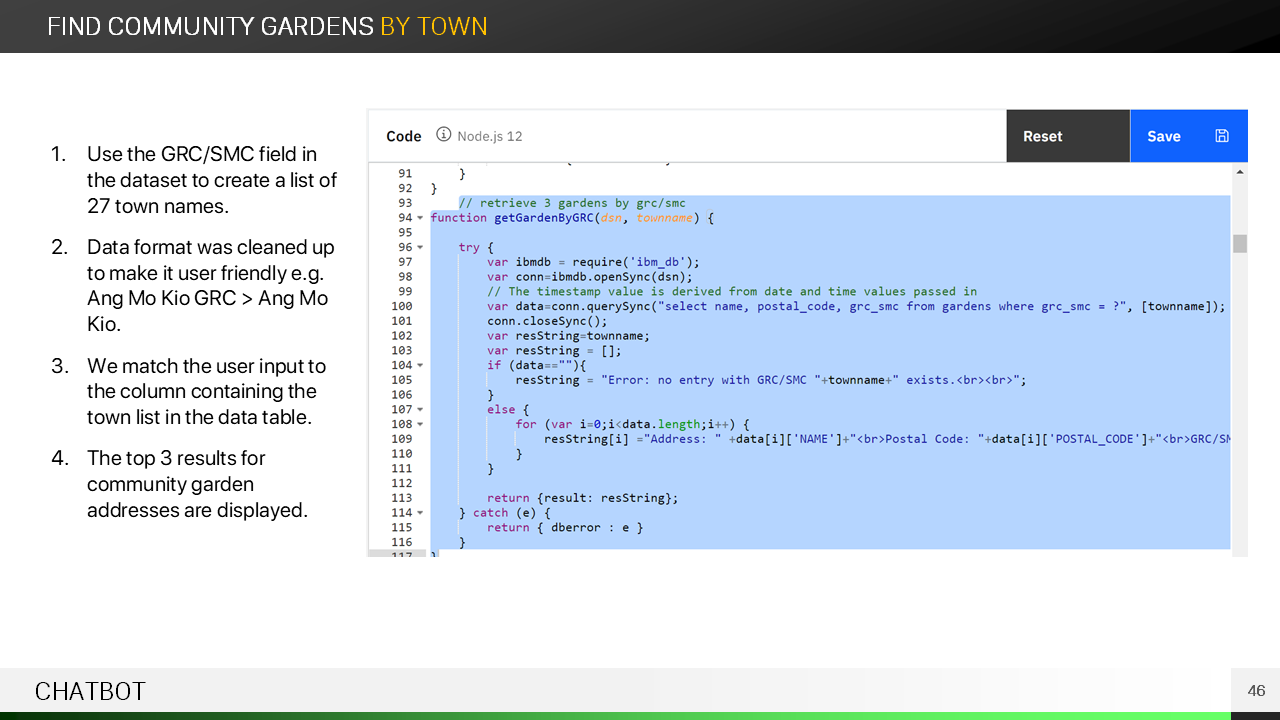The width and height of the screenshot is (1280, 720).
Task: Click the floppy disk save icon
Action: tap(1221, 136)
